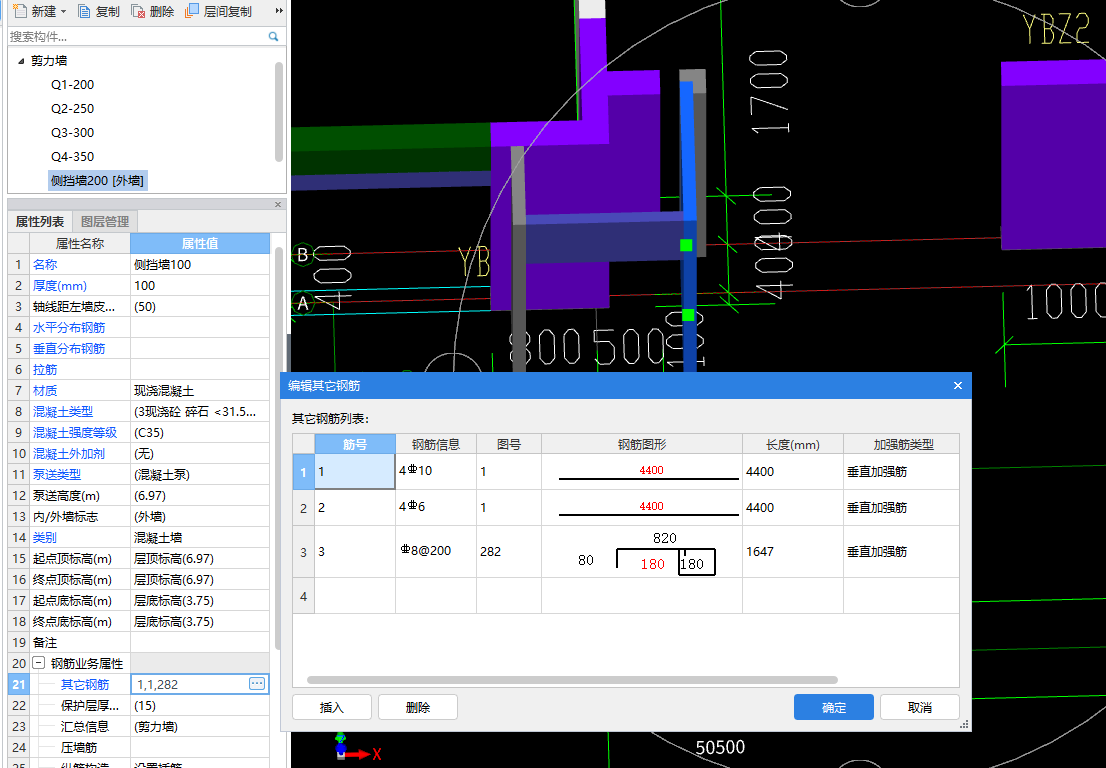Collapse the 钢筋业务属性 group
The image size is (1106, 768).
(39, 664)
